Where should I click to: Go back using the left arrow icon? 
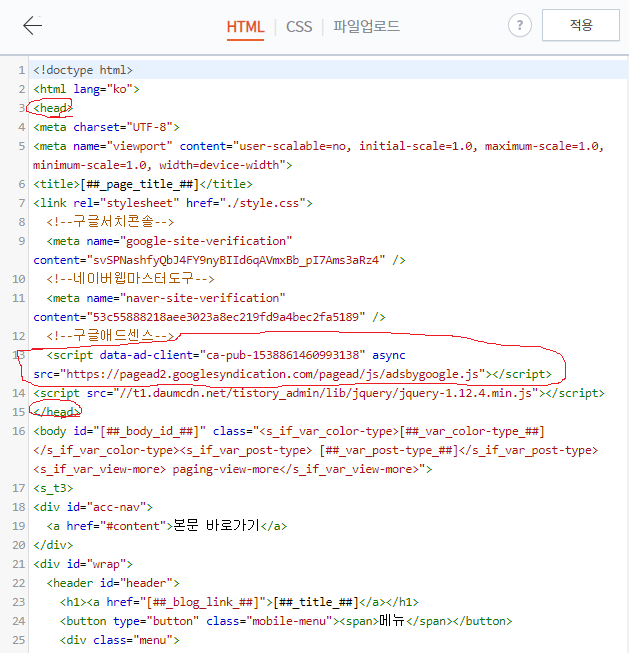pos(32,26)
